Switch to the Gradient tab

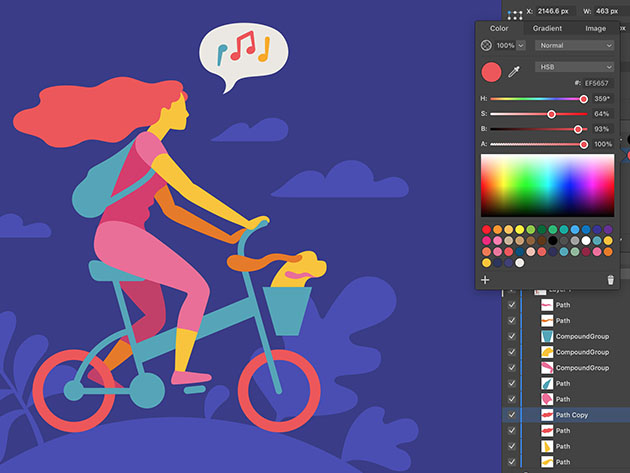[x=547, y=29]
